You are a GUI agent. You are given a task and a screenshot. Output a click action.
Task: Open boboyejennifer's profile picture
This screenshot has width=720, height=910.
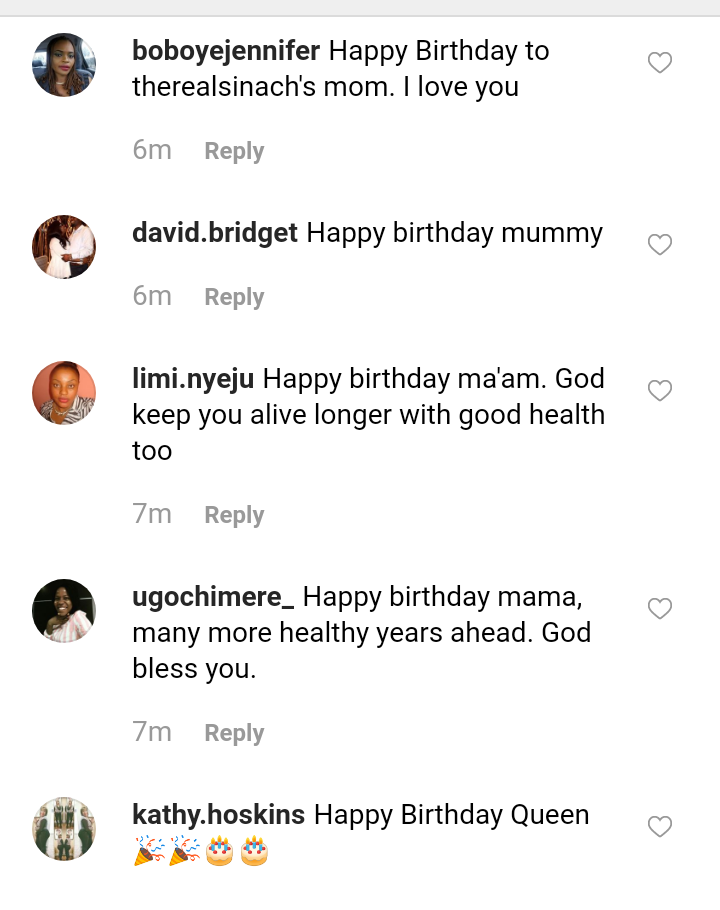[x=64, y=65]
